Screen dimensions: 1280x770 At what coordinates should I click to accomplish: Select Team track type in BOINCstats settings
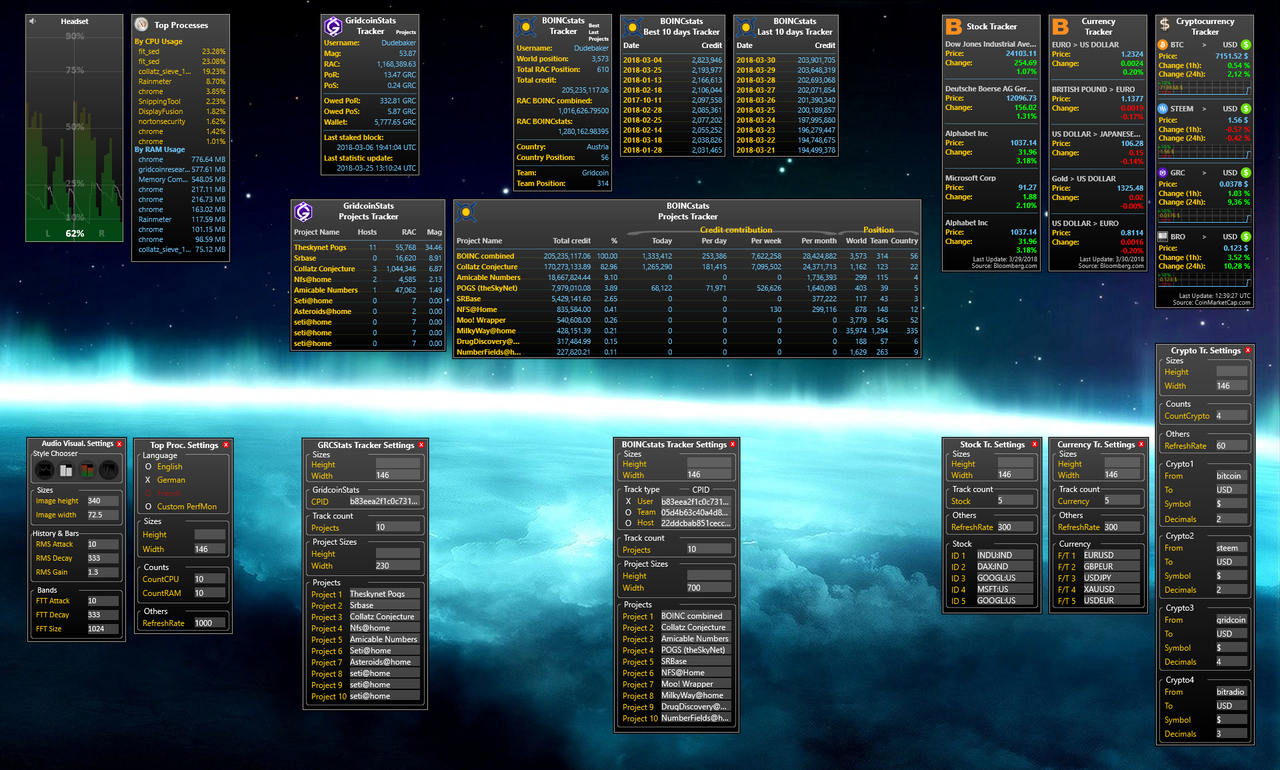click(640, 512)
